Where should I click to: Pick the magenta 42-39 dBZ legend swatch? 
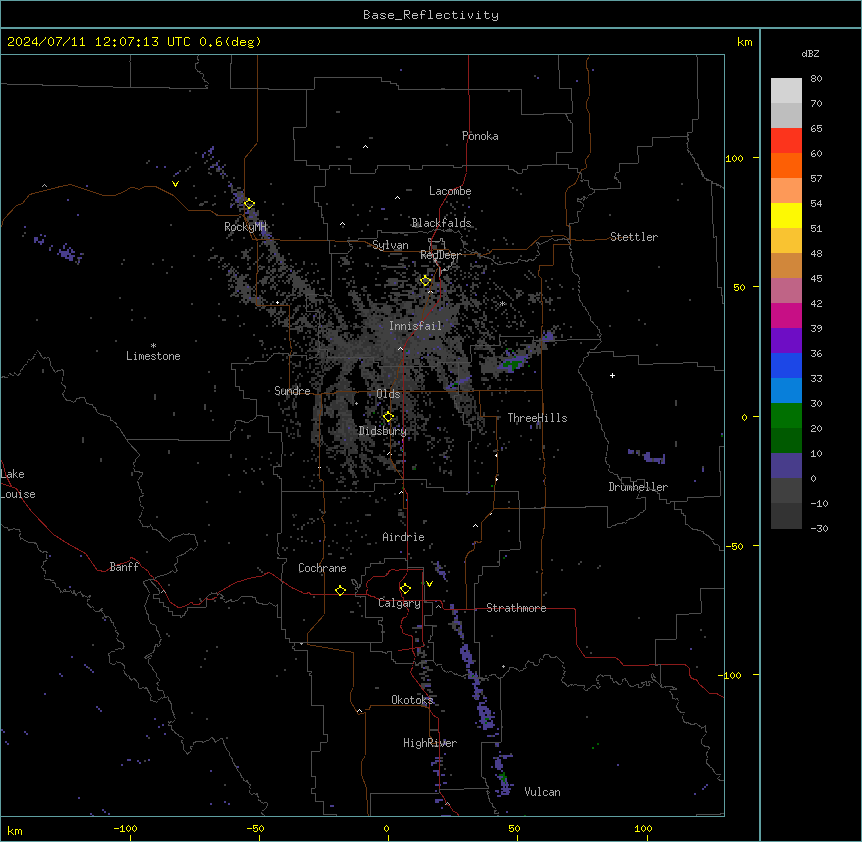(786, 315)
